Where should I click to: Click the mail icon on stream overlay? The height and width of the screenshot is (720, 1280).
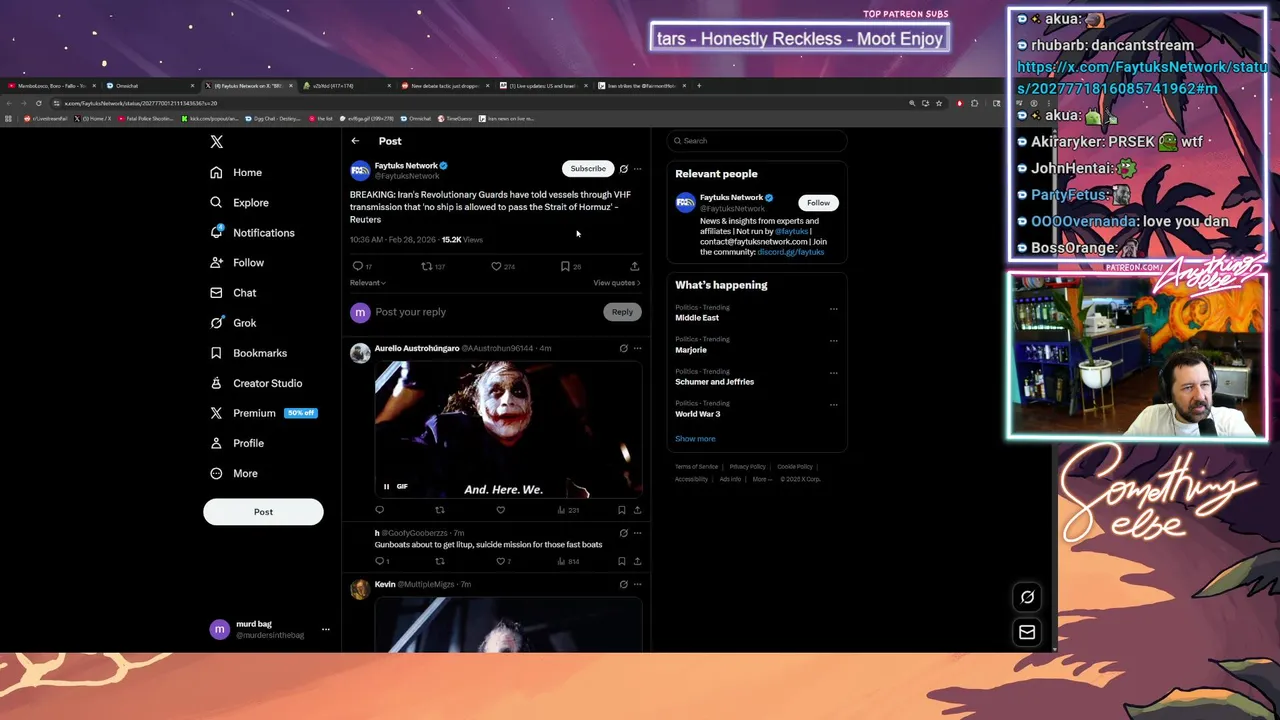1027,632
